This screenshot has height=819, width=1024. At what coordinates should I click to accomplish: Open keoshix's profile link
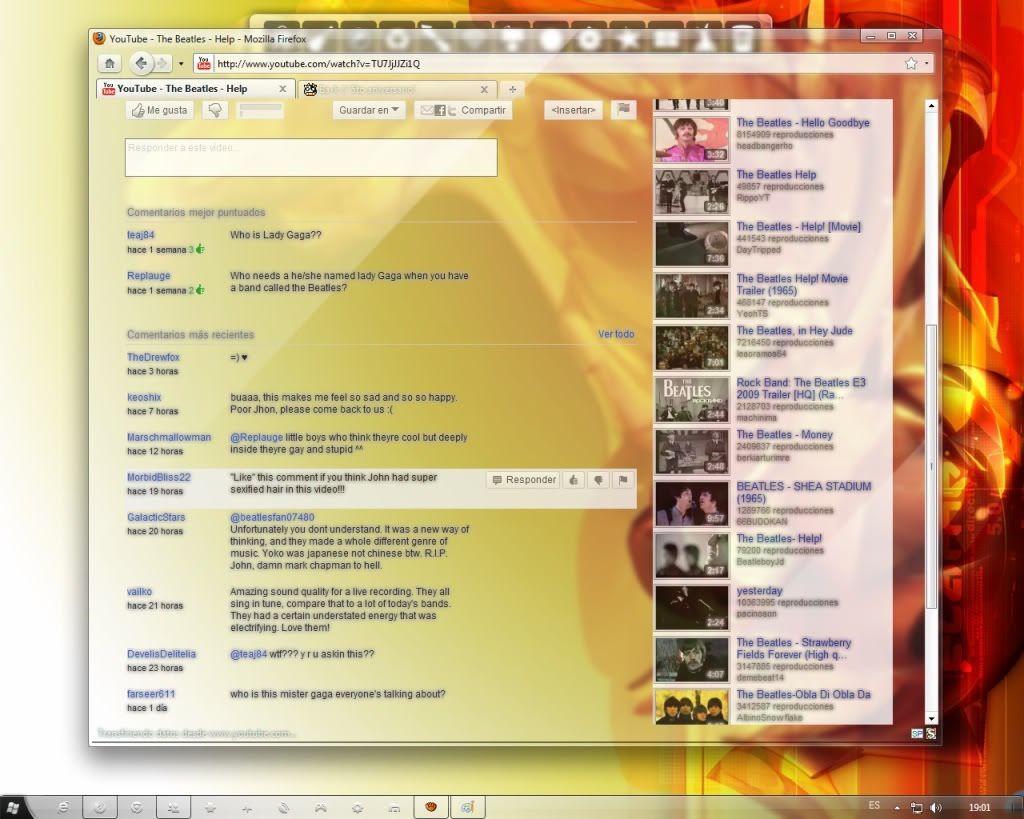144,397
